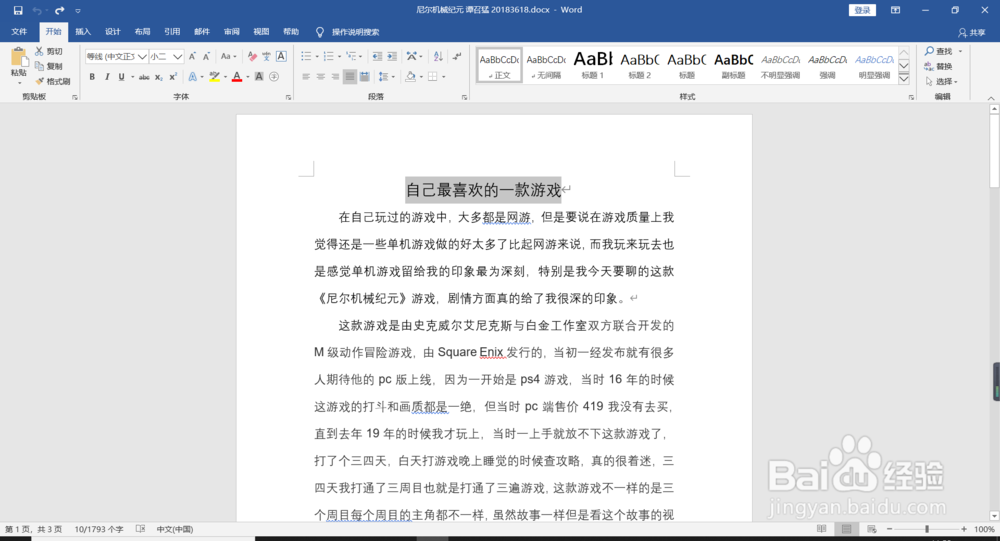Image resolution: width=1000 pixels, height=541 pixels.
Task: Apply red font color
Action: [x=237, y=77]
